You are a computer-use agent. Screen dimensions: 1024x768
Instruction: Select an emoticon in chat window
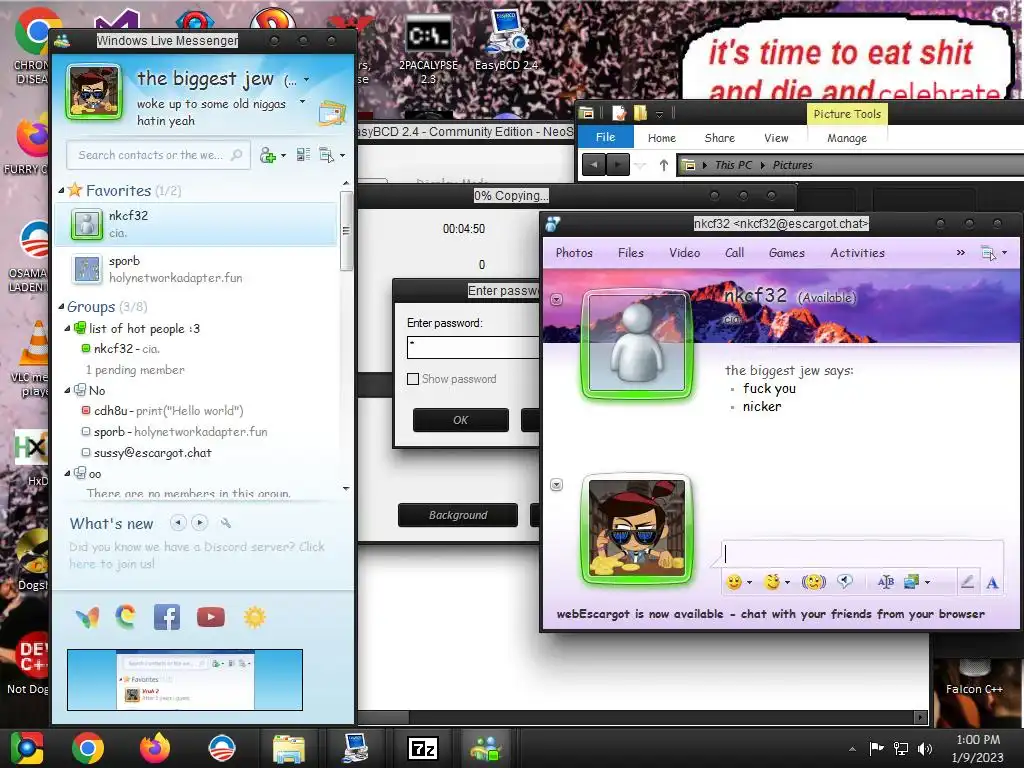point(734,582)
